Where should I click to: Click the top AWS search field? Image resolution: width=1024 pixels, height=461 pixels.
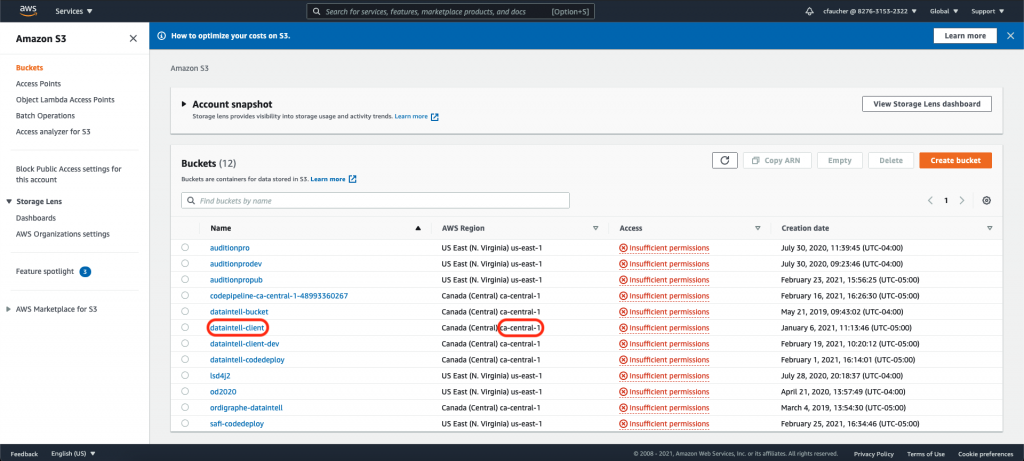451,11
